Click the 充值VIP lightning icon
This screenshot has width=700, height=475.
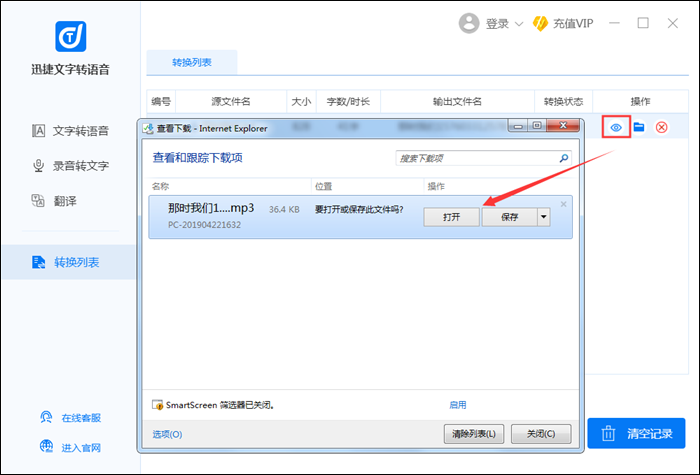click(x=540, y=23)
